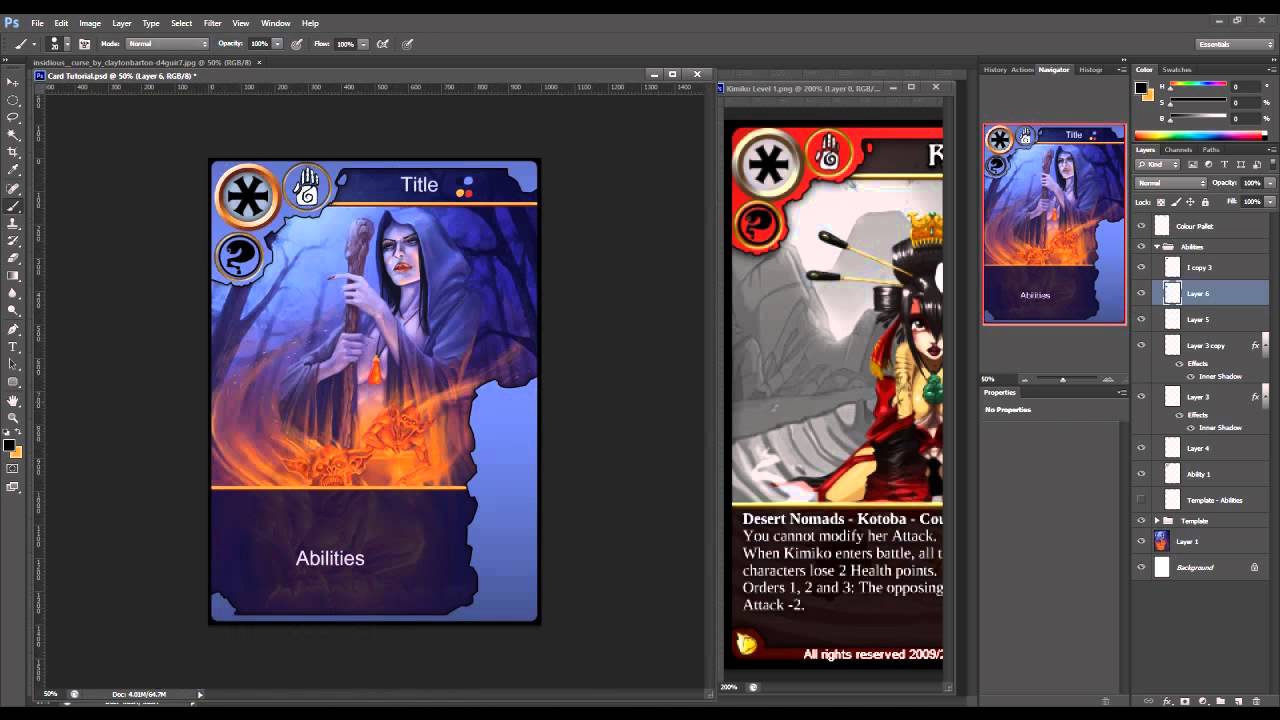This screenshot has height=720, width=1280.
Task: Click the foreground color swatch in toolbox
Action: pyautogui.click(x=9, y=445)
